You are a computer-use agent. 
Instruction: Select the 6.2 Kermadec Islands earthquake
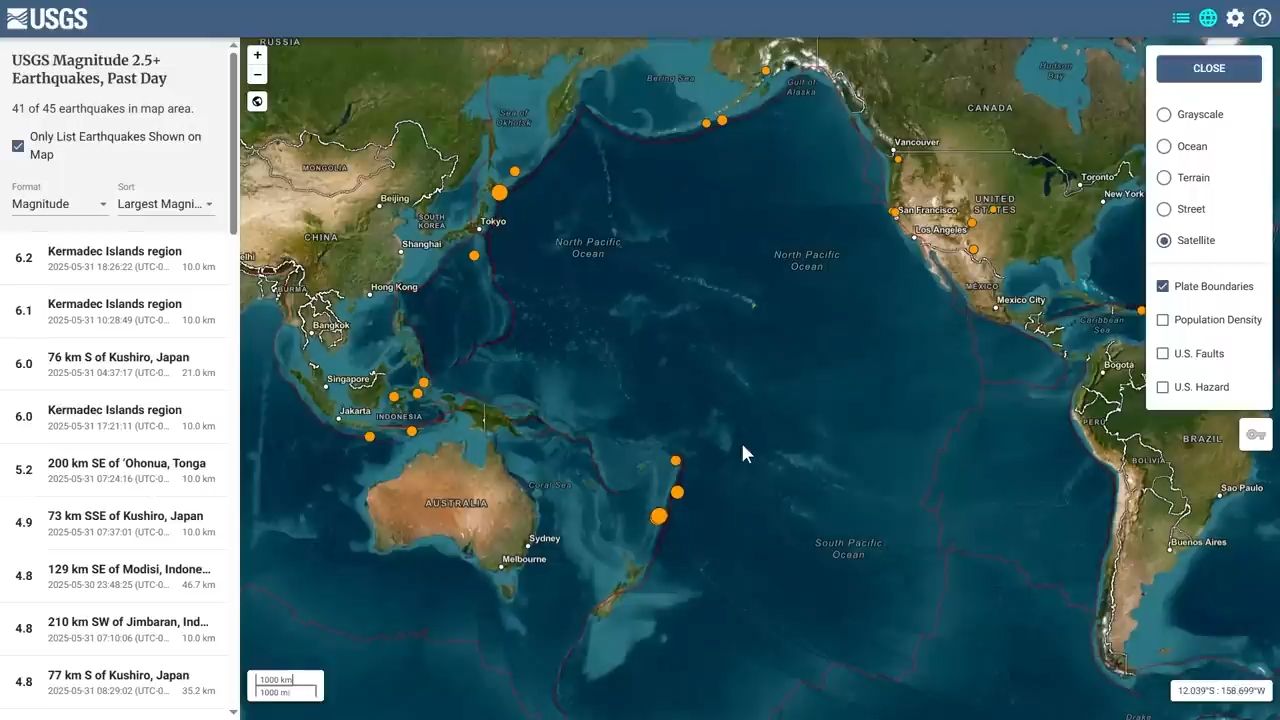click(x=115, y=258)
